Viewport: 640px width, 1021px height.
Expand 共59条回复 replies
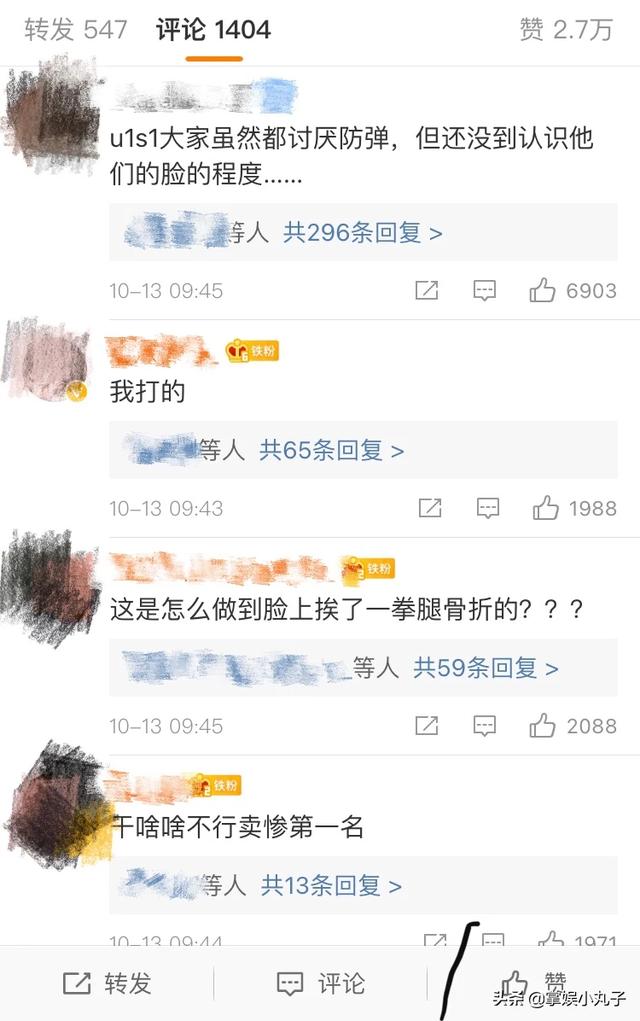click(486, 667)
